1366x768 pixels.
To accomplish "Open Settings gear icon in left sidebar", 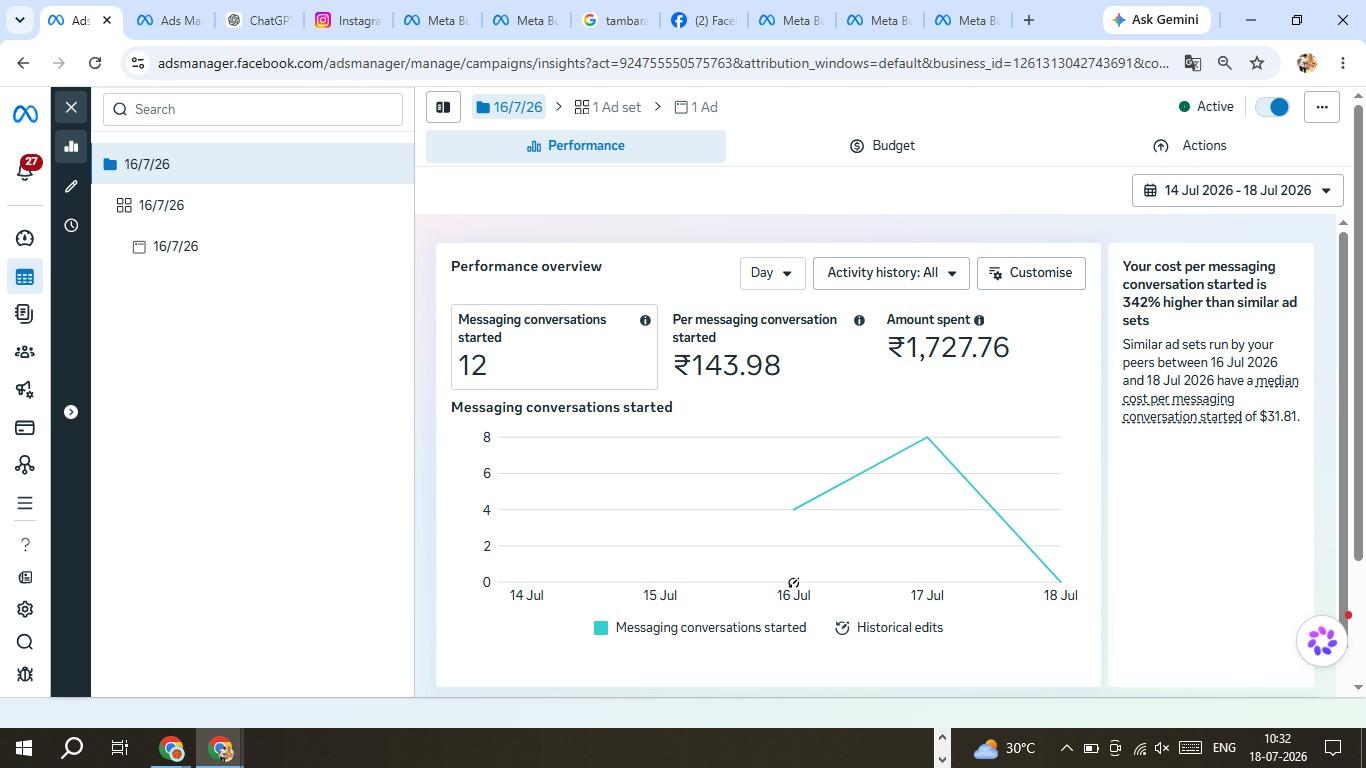I will 25,610.
